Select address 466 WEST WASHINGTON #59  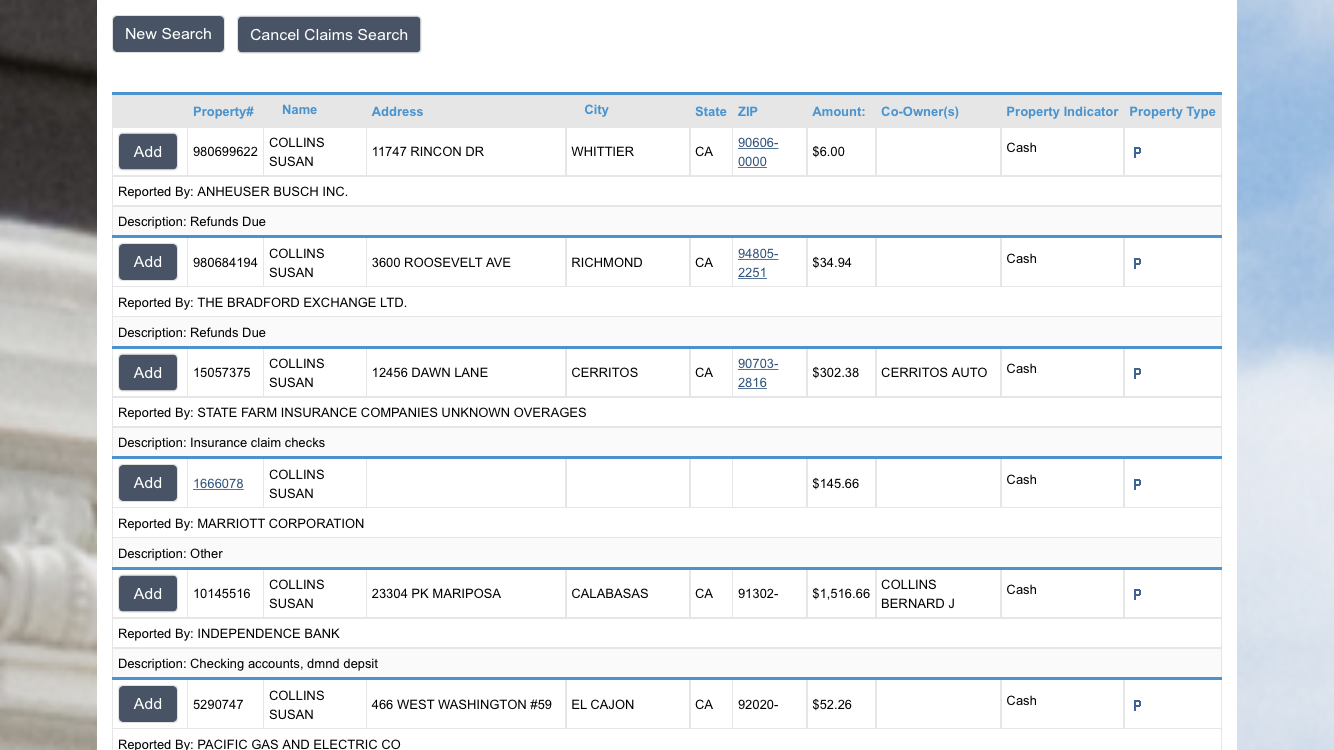coord(461,705)
